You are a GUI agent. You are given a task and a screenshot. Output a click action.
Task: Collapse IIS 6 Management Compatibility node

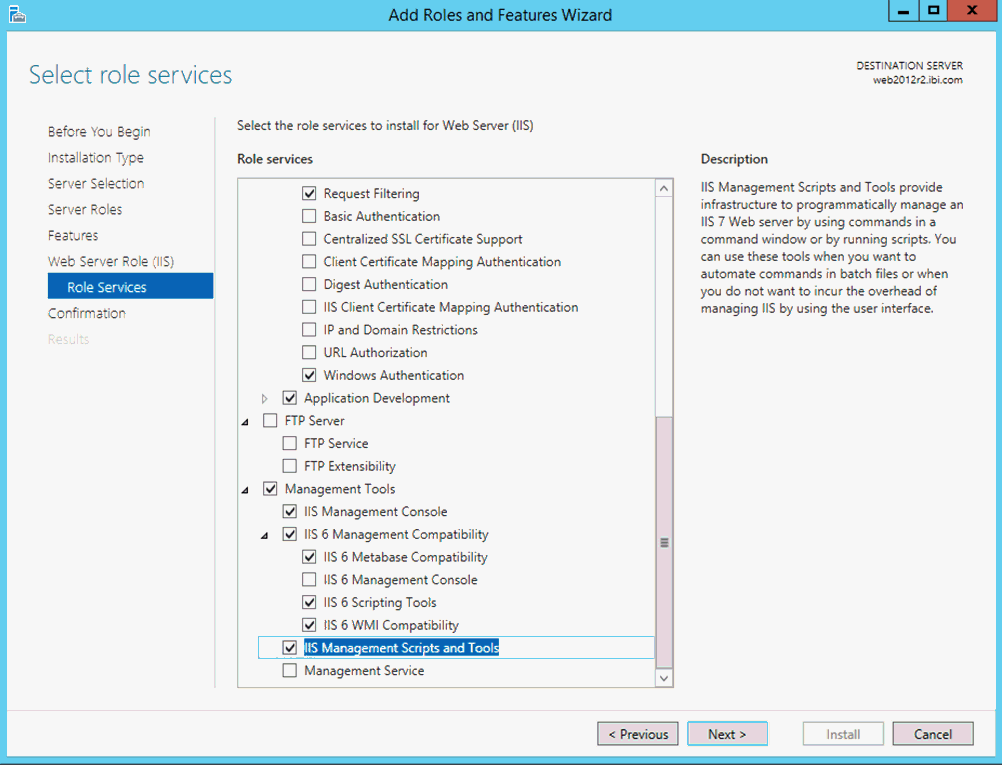[265, 536]
